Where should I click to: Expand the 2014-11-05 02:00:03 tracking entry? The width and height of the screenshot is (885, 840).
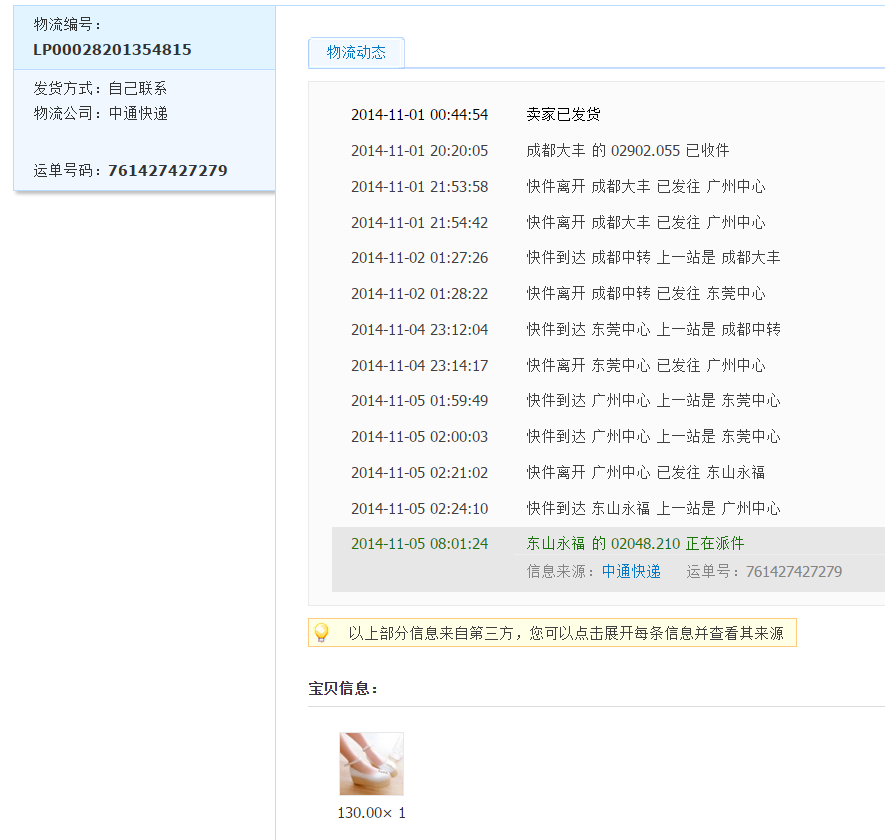(x=653, y=437)
